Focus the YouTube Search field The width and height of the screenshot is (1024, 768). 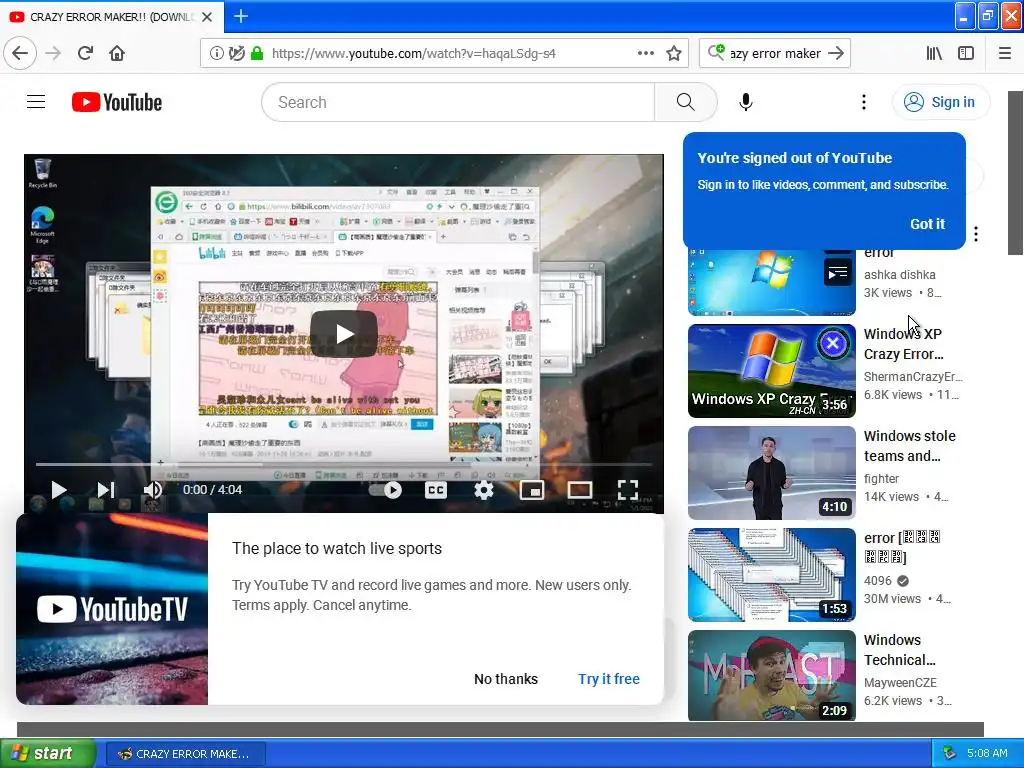(458, 102)
